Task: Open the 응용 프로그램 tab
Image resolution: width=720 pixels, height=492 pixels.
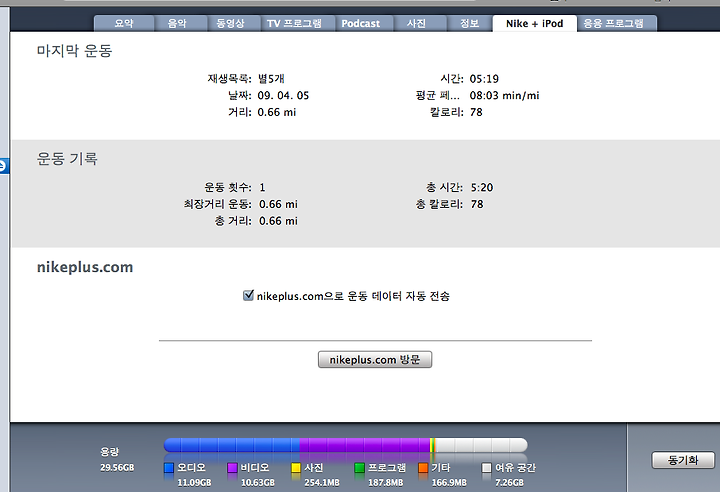Action: tap(614, 23)
